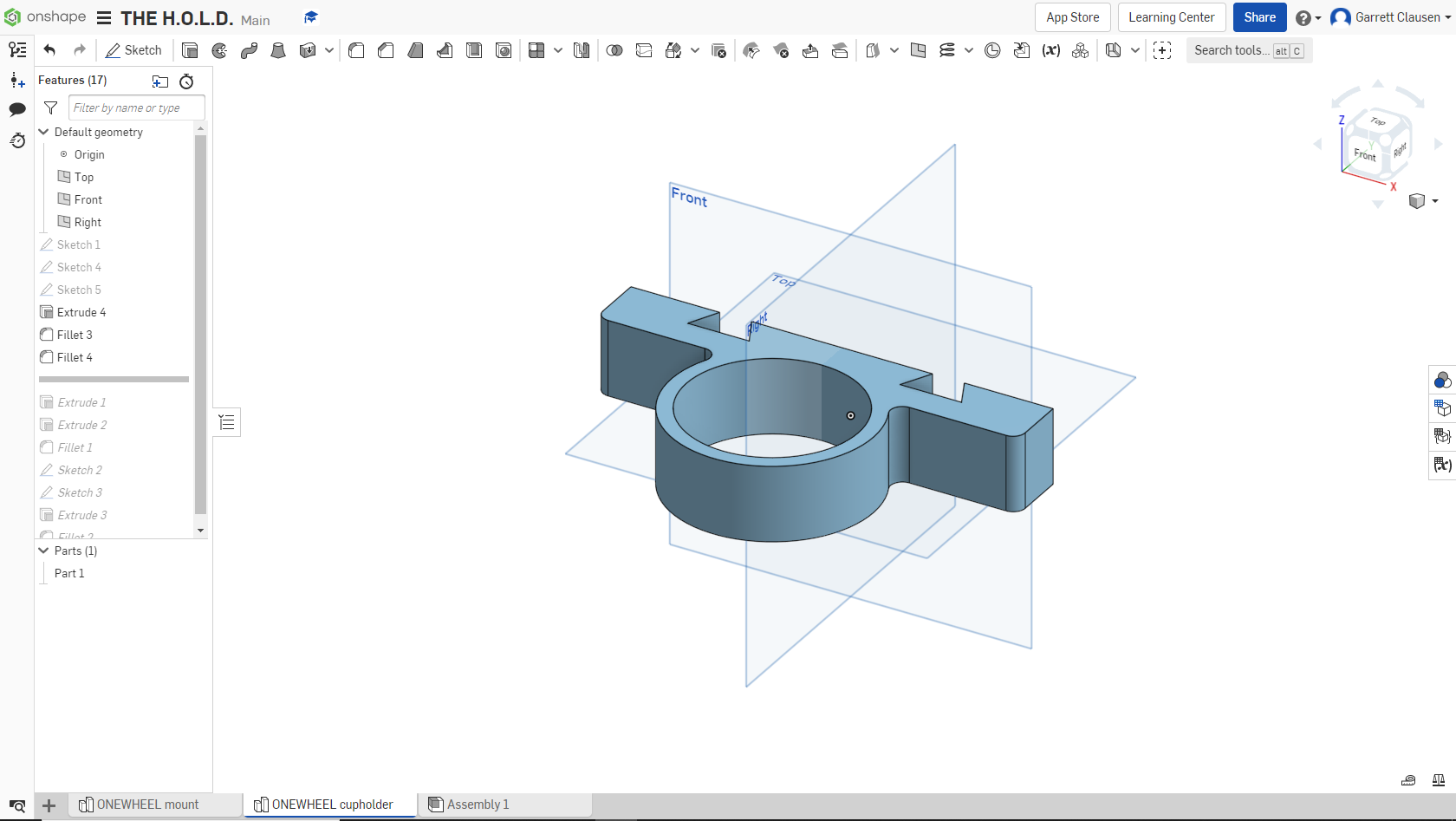Select the Delete part tool
Image resolution: width=1456 pixels, height=821 pixels.
click(x=718, y=50)
